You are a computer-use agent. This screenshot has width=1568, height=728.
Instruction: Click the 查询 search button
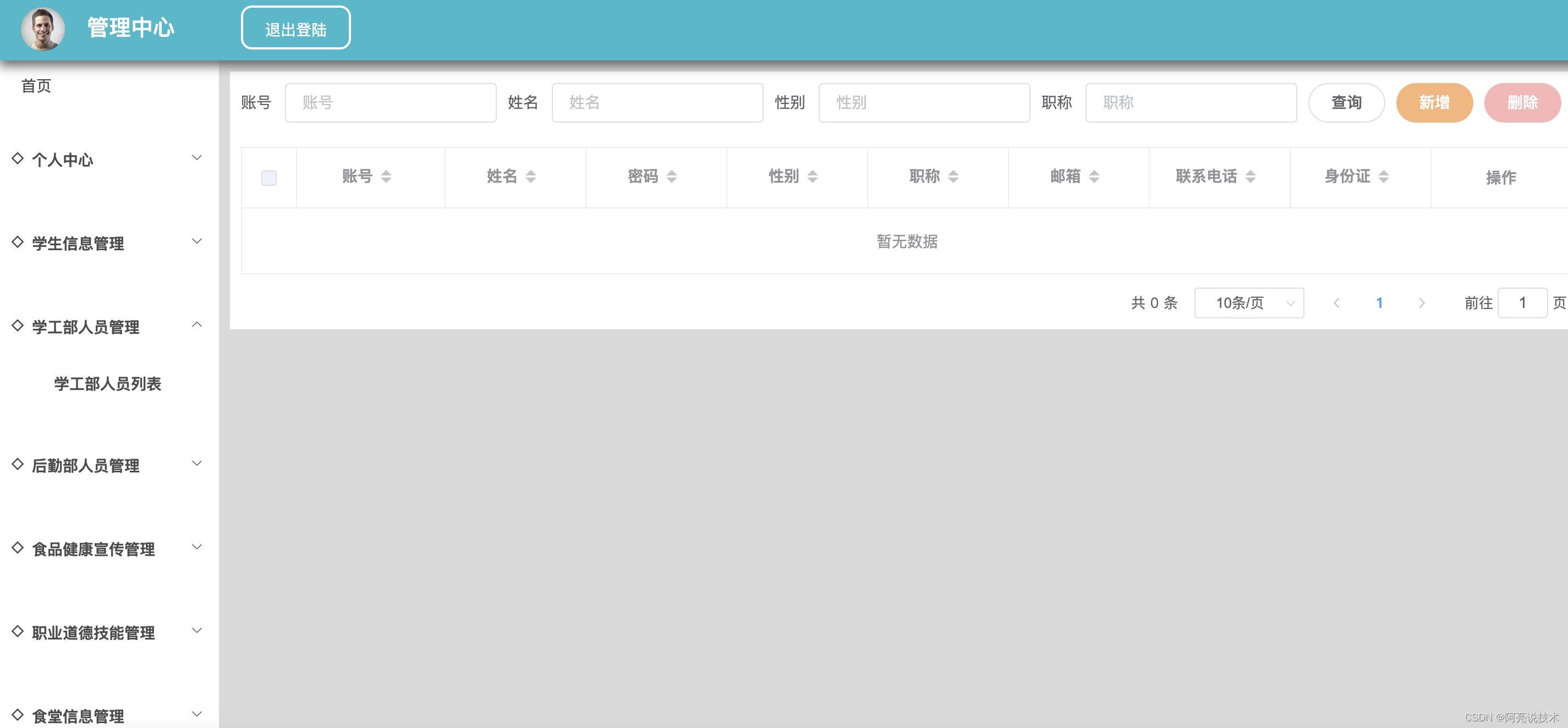point(1346,103)
